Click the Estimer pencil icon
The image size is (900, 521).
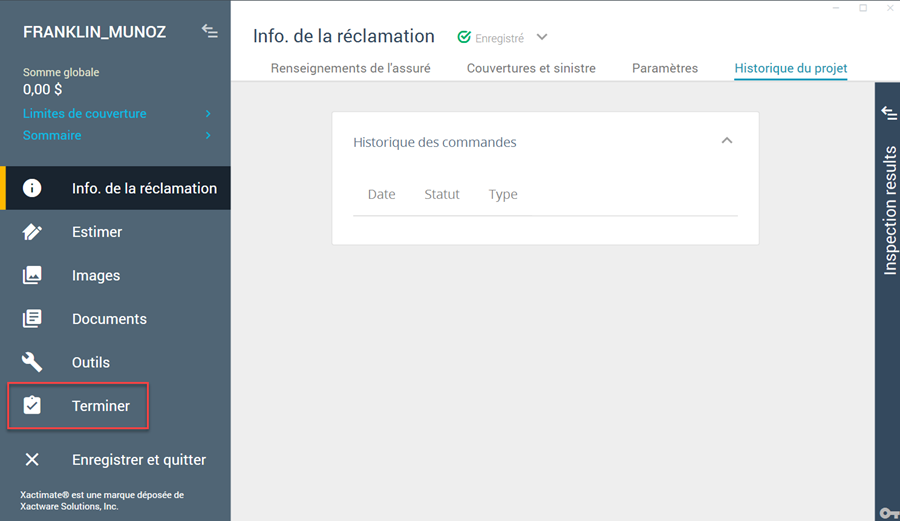coord(32,232)
